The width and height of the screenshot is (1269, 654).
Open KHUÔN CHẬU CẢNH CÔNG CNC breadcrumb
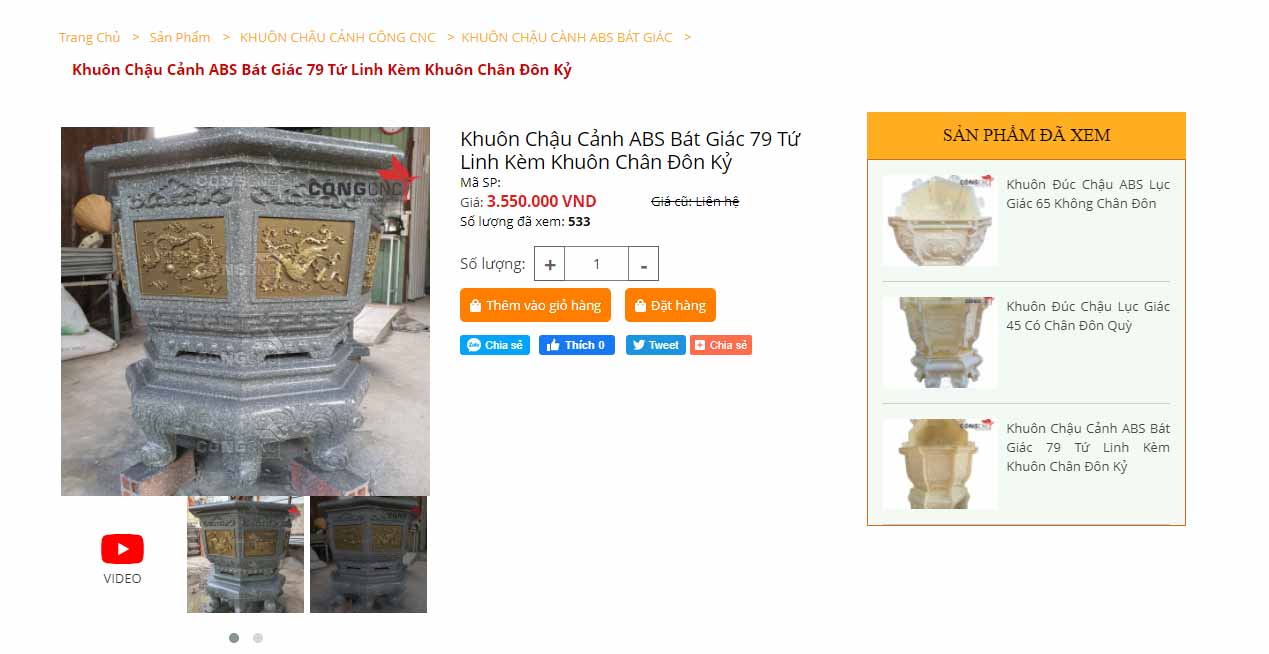tap(338, 37)
